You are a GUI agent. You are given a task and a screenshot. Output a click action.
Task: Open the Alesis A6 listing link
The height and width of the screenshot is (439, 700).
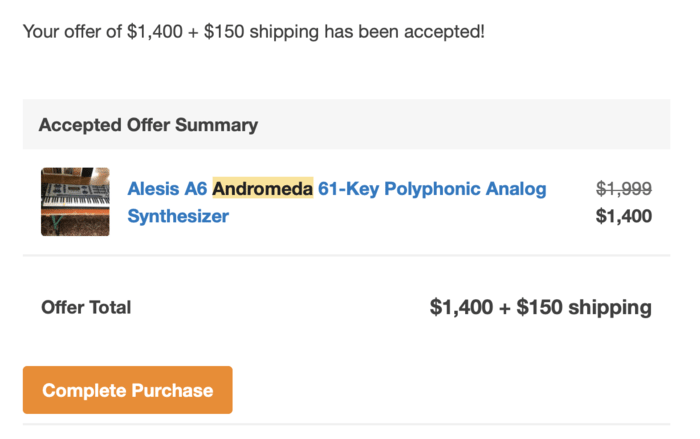[x=167, y=189]
